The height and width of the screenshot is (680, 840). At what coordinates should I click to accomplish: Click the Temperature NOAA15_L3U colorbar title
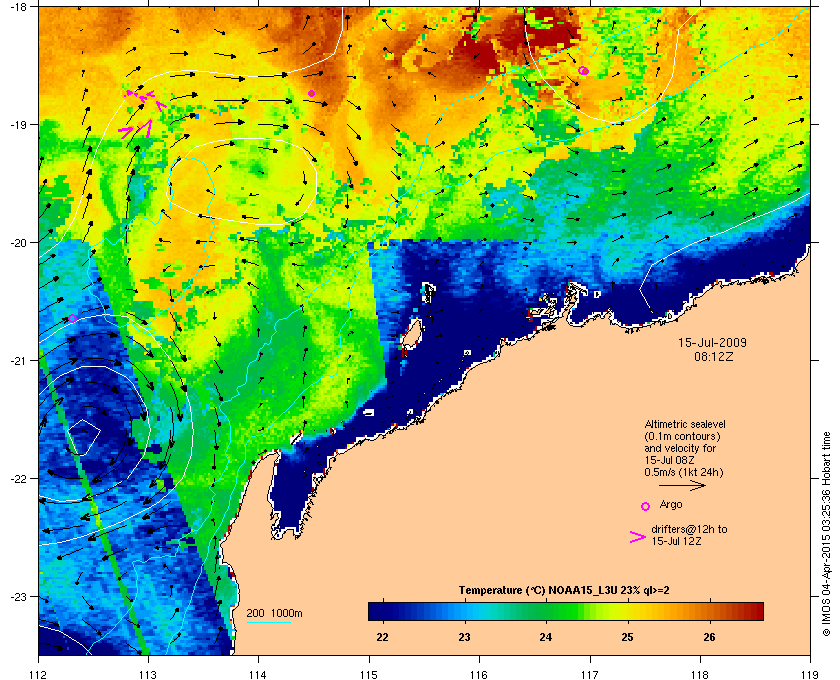coord(564,590)
